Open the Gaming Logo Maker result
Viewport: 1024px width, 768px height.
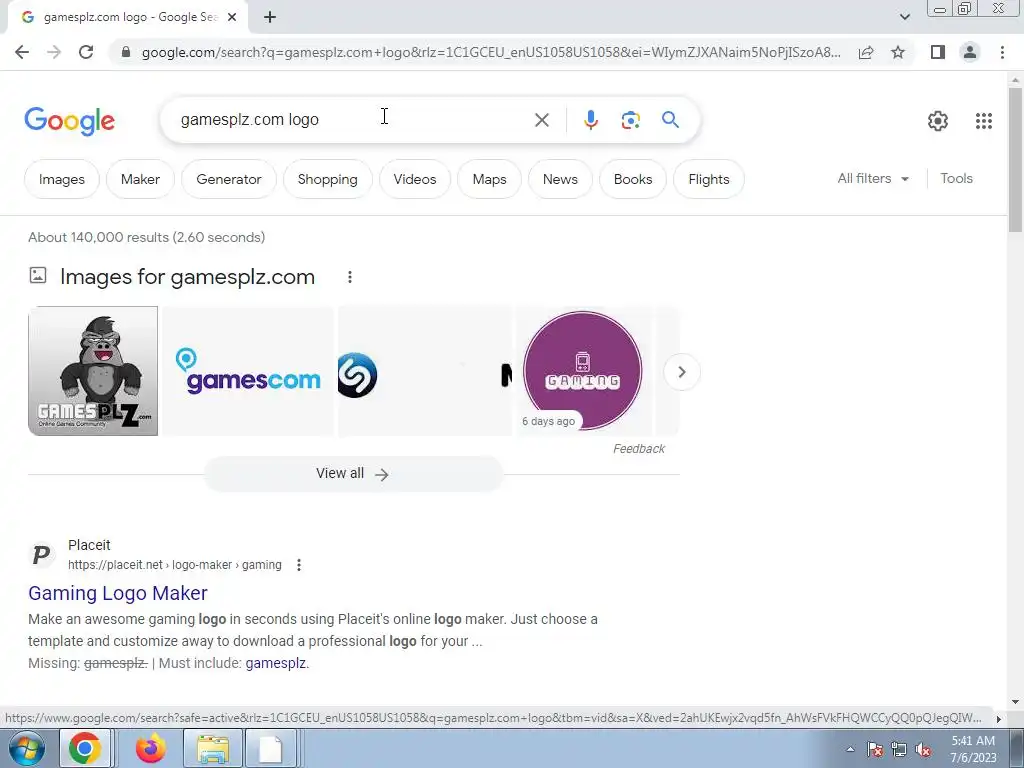[x=118, y=593]
